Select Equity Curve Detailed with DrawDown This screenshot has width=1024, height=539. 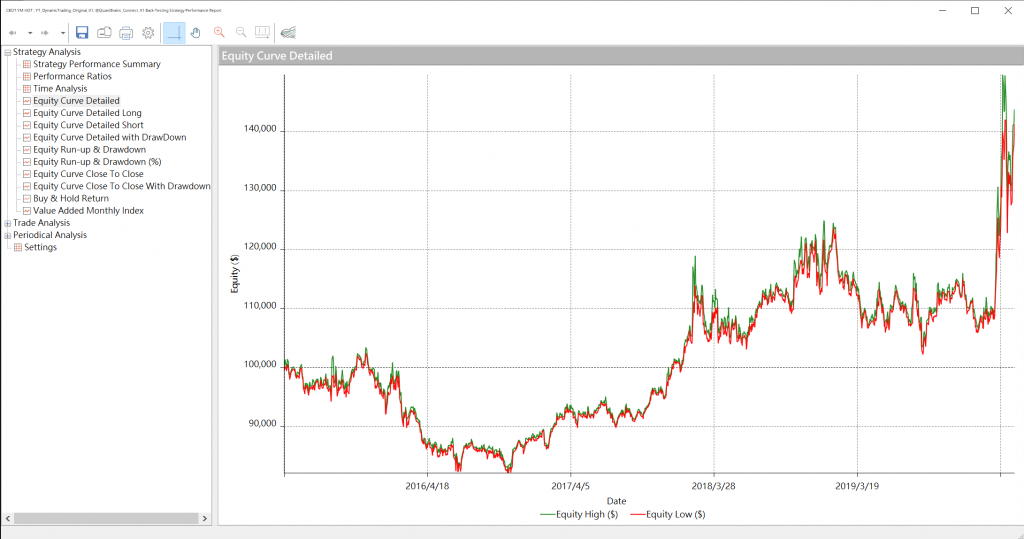point(109,137)
